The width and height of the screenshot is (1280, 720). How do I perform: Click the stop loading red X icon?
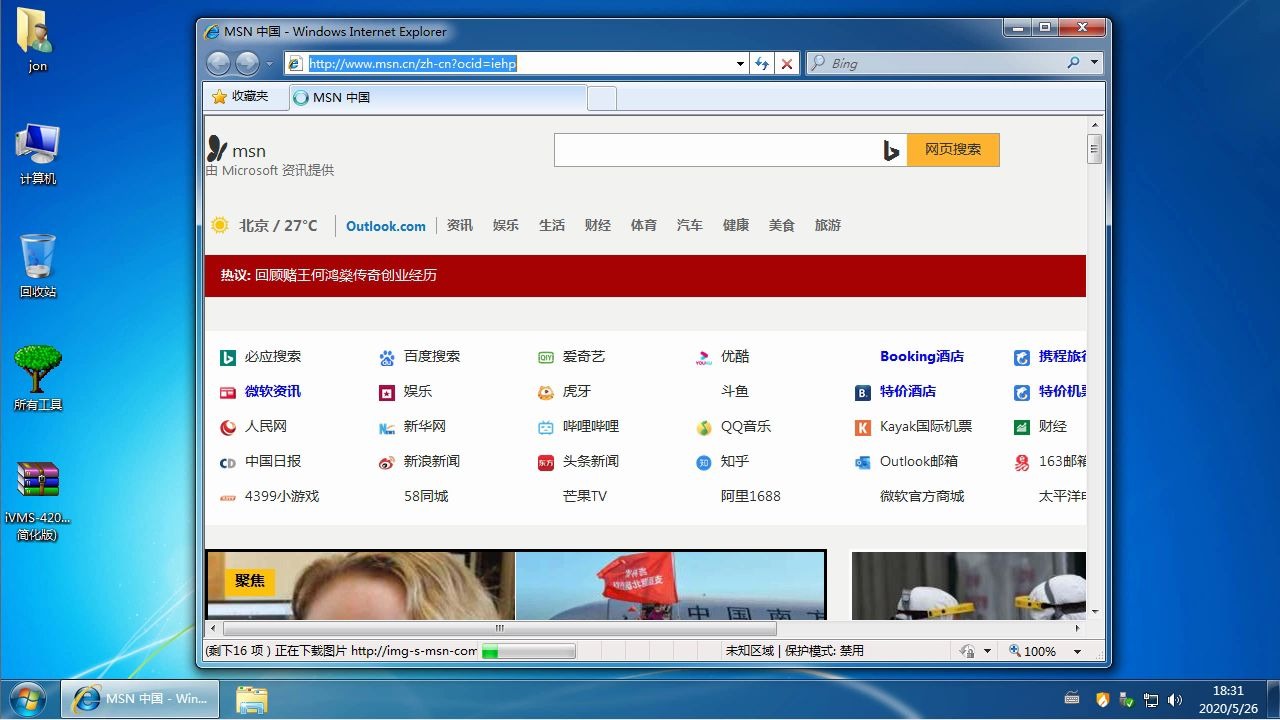787,63
